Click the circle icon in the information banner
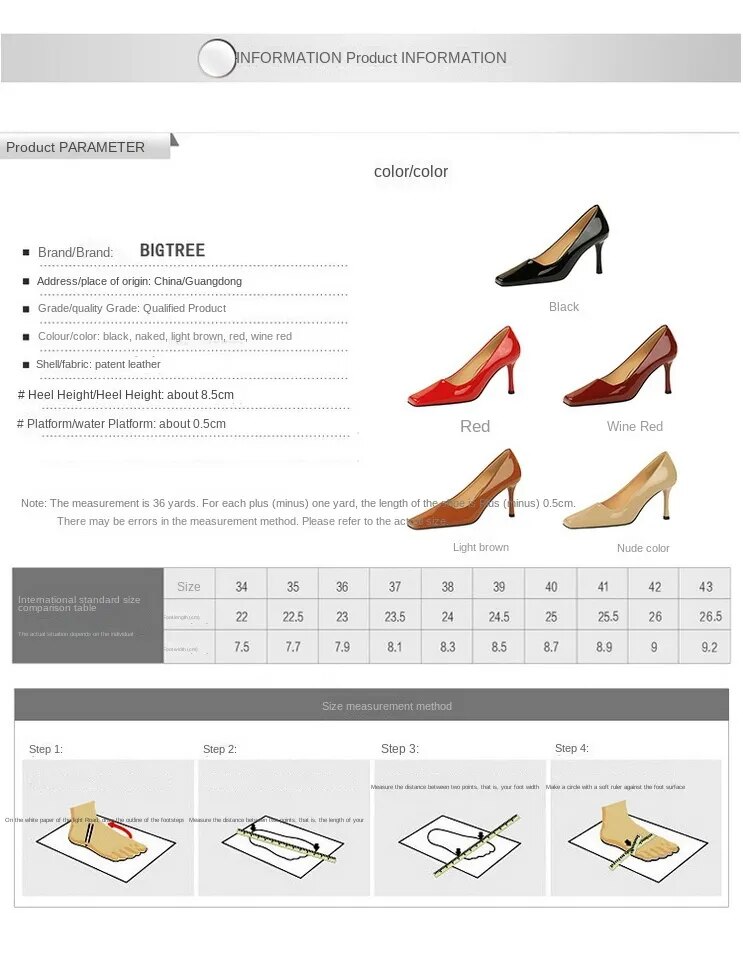 coord(217,58)
